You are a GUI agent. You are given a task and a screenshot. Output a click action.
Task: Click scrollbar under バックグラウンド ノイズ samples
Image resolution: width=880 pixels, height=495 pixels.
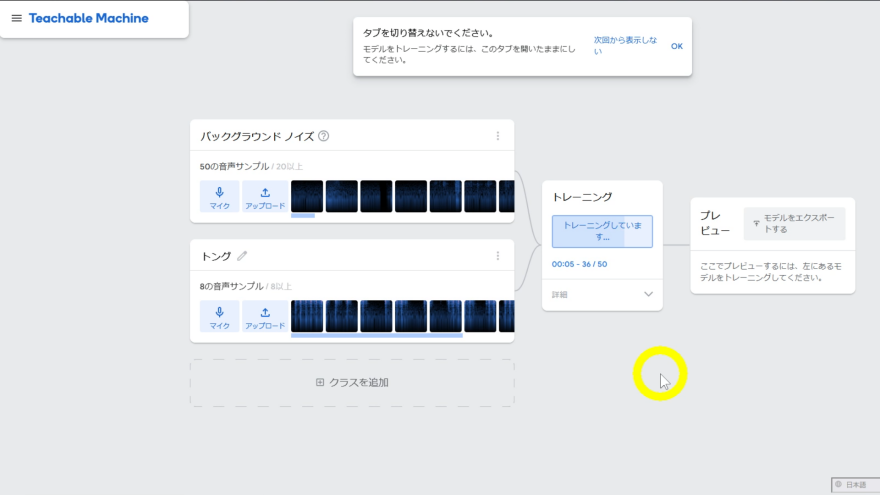point(303,216)
